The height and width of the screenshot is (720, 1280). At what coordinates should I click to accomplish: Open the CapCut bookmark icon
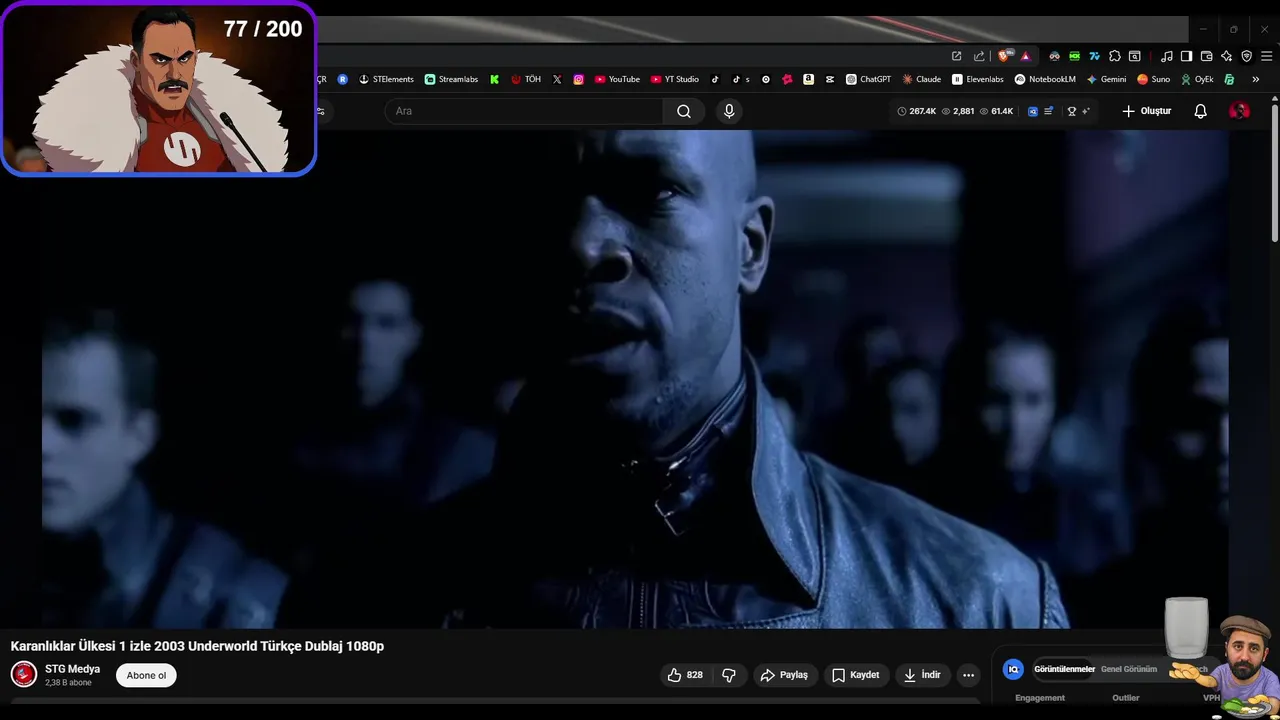(829, 79)
